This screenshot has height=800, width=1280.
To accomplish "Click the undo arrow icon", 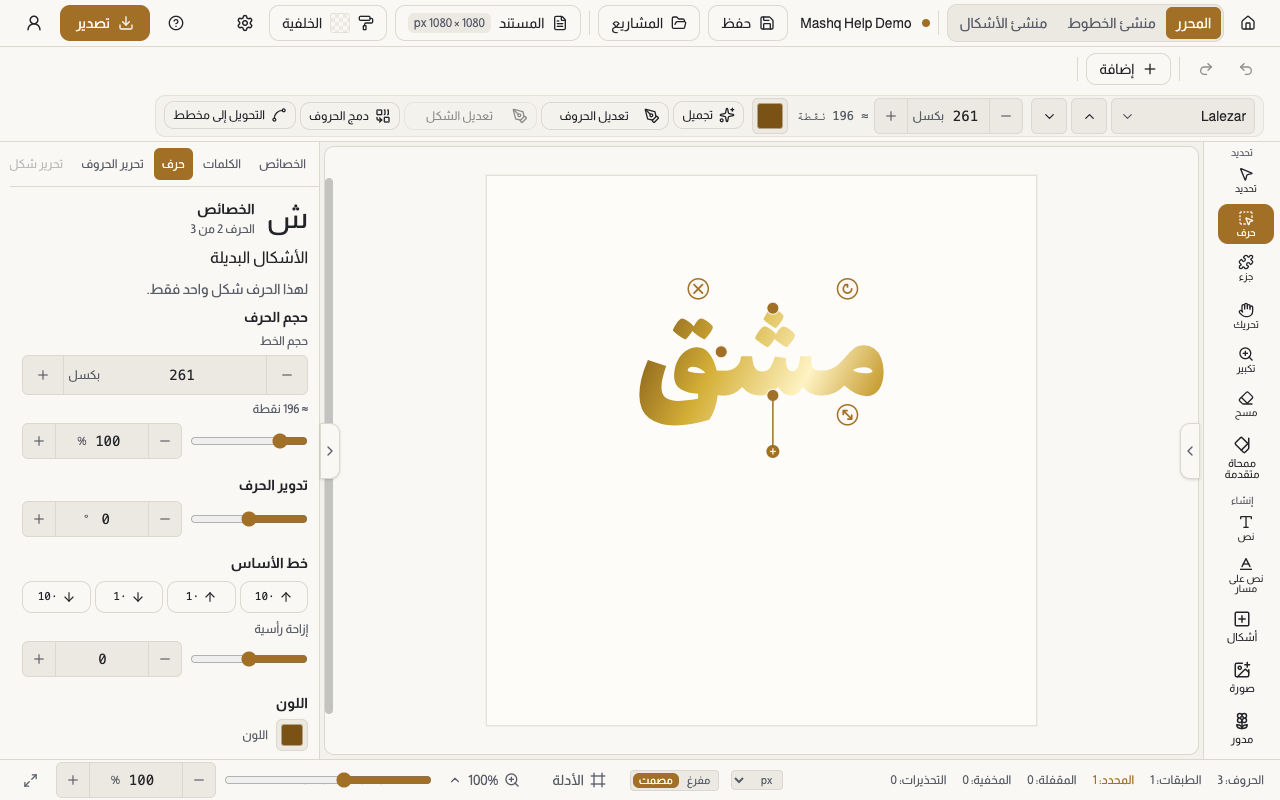I will click(1246, 69).
